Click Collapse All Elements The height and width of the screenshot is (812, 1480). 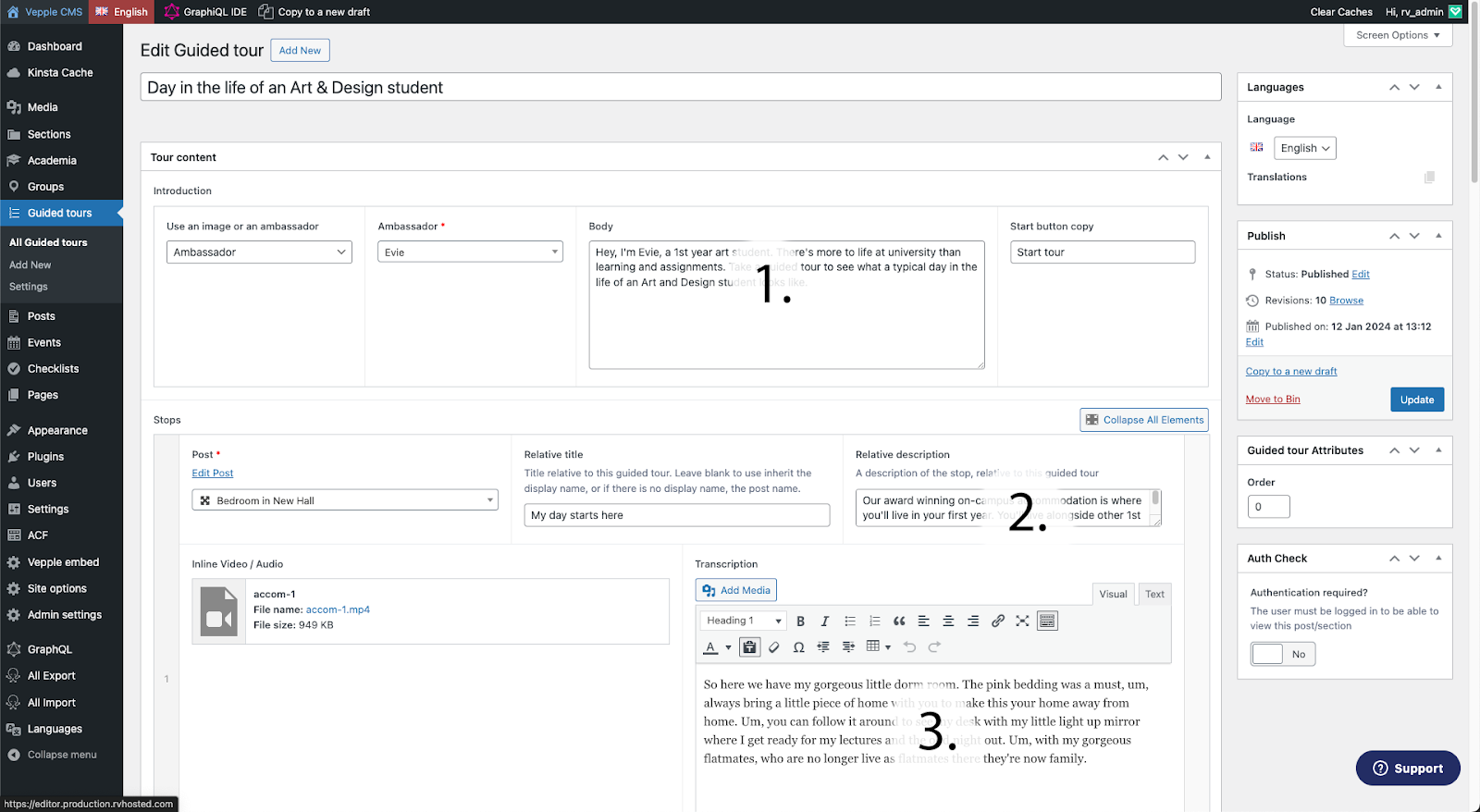pyautogui.click(x=1144, y=420)
